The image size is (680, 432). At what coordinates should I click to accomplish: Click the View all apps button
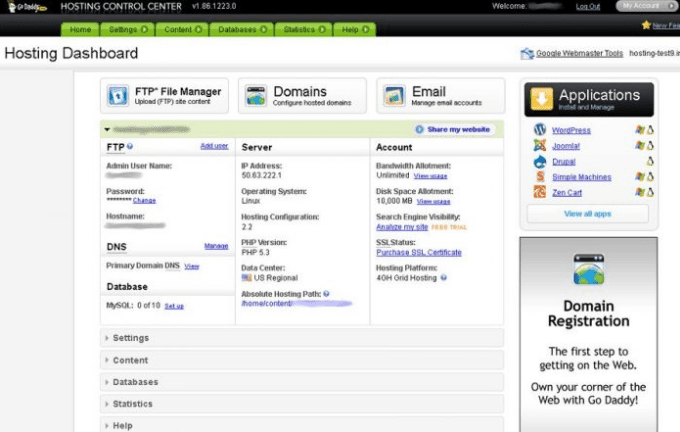[x=588, y=214]
